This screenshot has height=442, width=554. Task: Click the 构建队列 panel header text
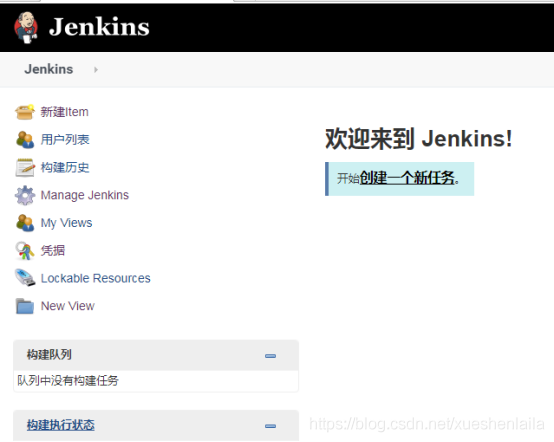coord(49,355)
